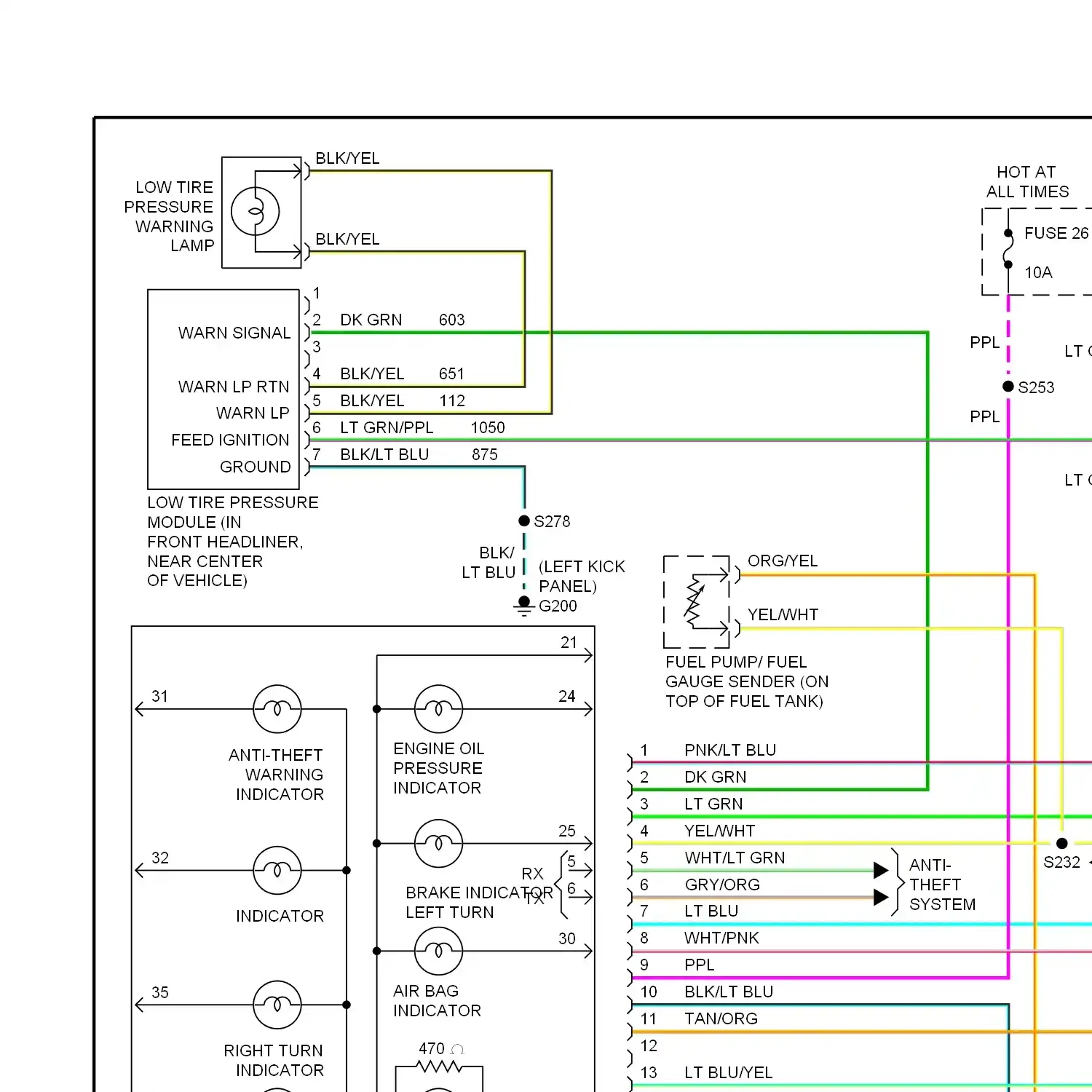The height and width of the screenshot is (1092, 1092).
Task: Click the dark green wire vertical segment
Action: pyautogui.click(x=927, y=561)
